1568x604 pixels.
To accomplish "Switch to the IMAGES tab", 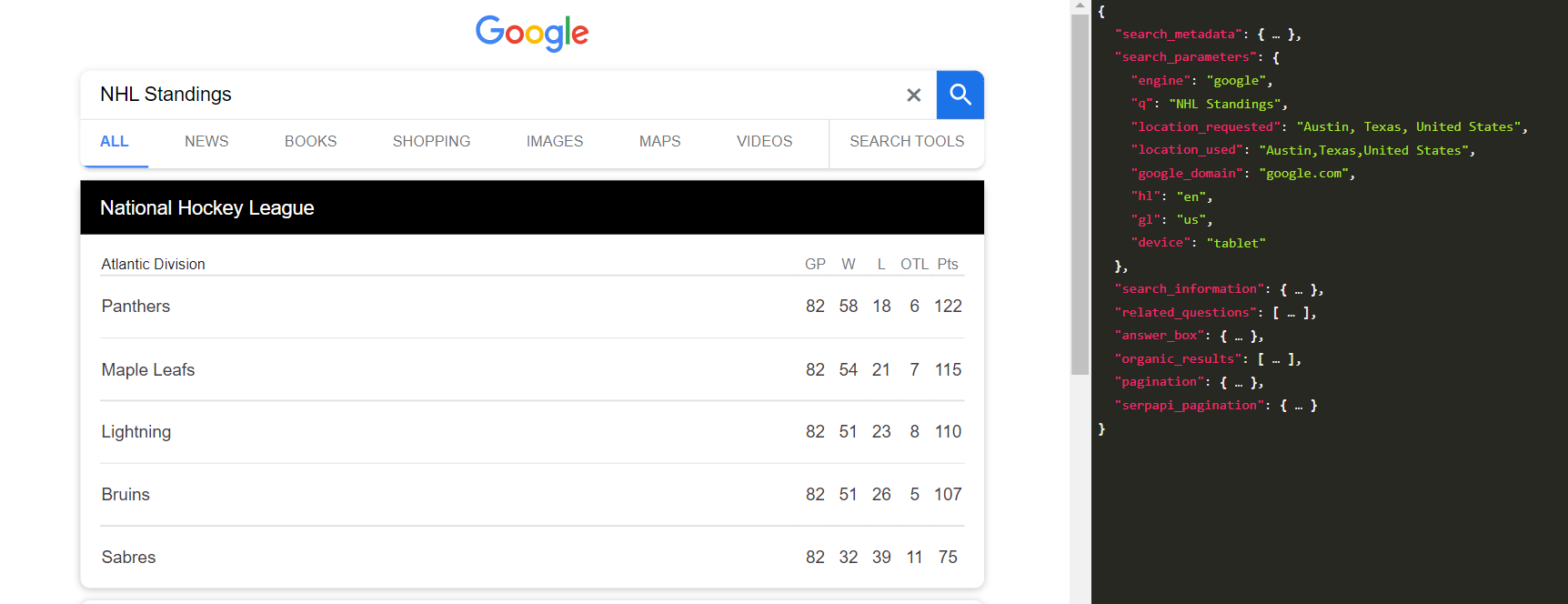I will pyautogui.click(x=555, y=141).
